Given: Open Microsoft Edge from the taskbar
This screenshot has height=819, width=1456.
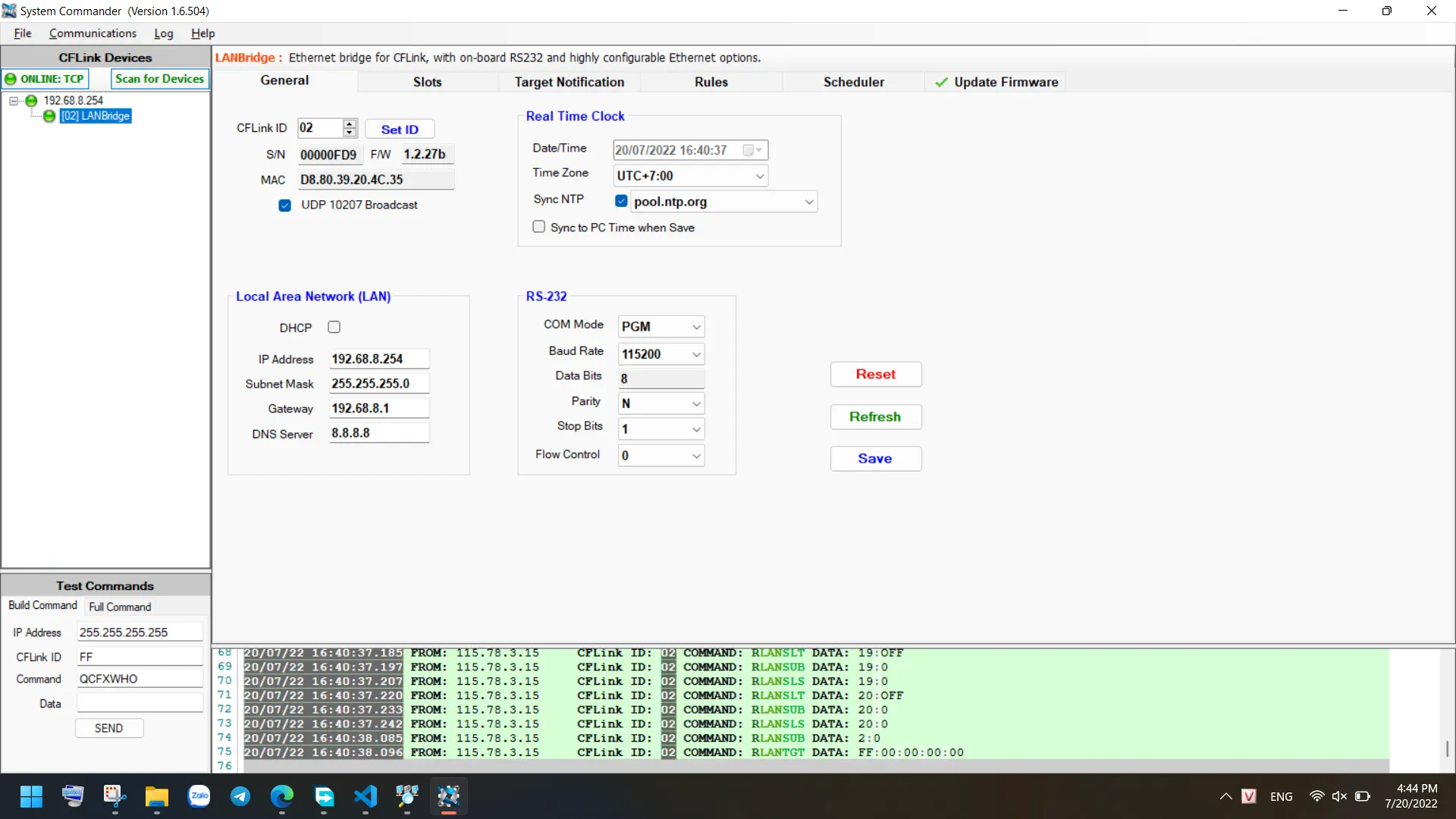Looking at the screenshot, I should (x=282, y=795).
